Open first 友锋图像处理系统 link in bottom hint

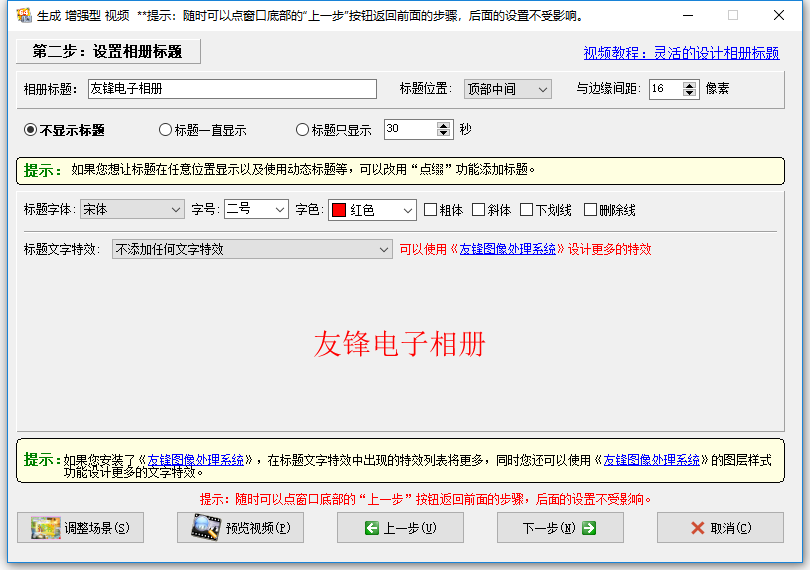195,459
